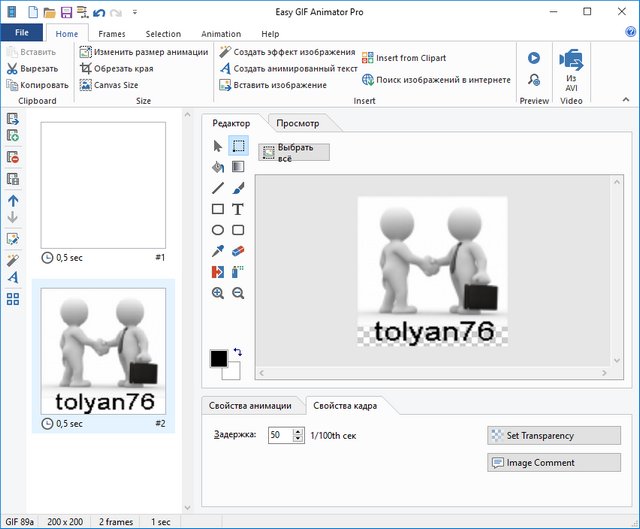Viewport: 640px width, 529px height.
Task: Select the blank frame #1 thumbnail
Action: 103,184
